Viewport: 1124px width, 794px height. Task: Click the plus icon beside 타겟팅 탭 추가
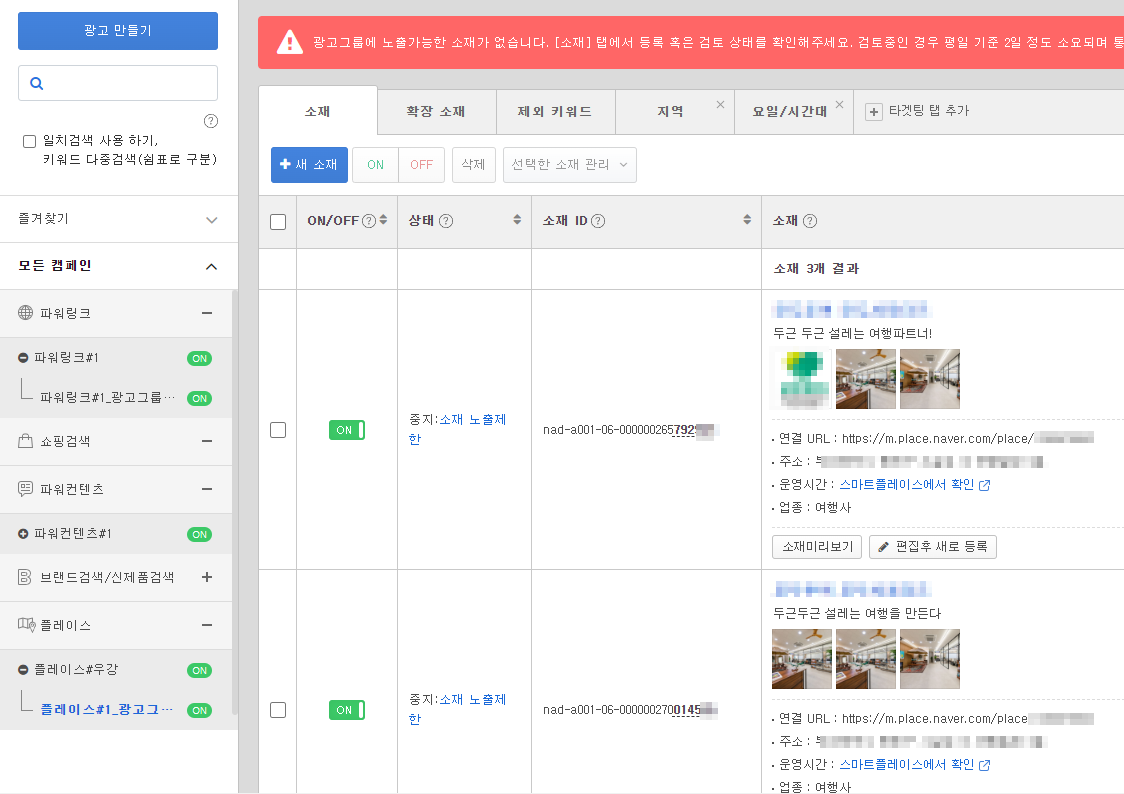[873, 112]
